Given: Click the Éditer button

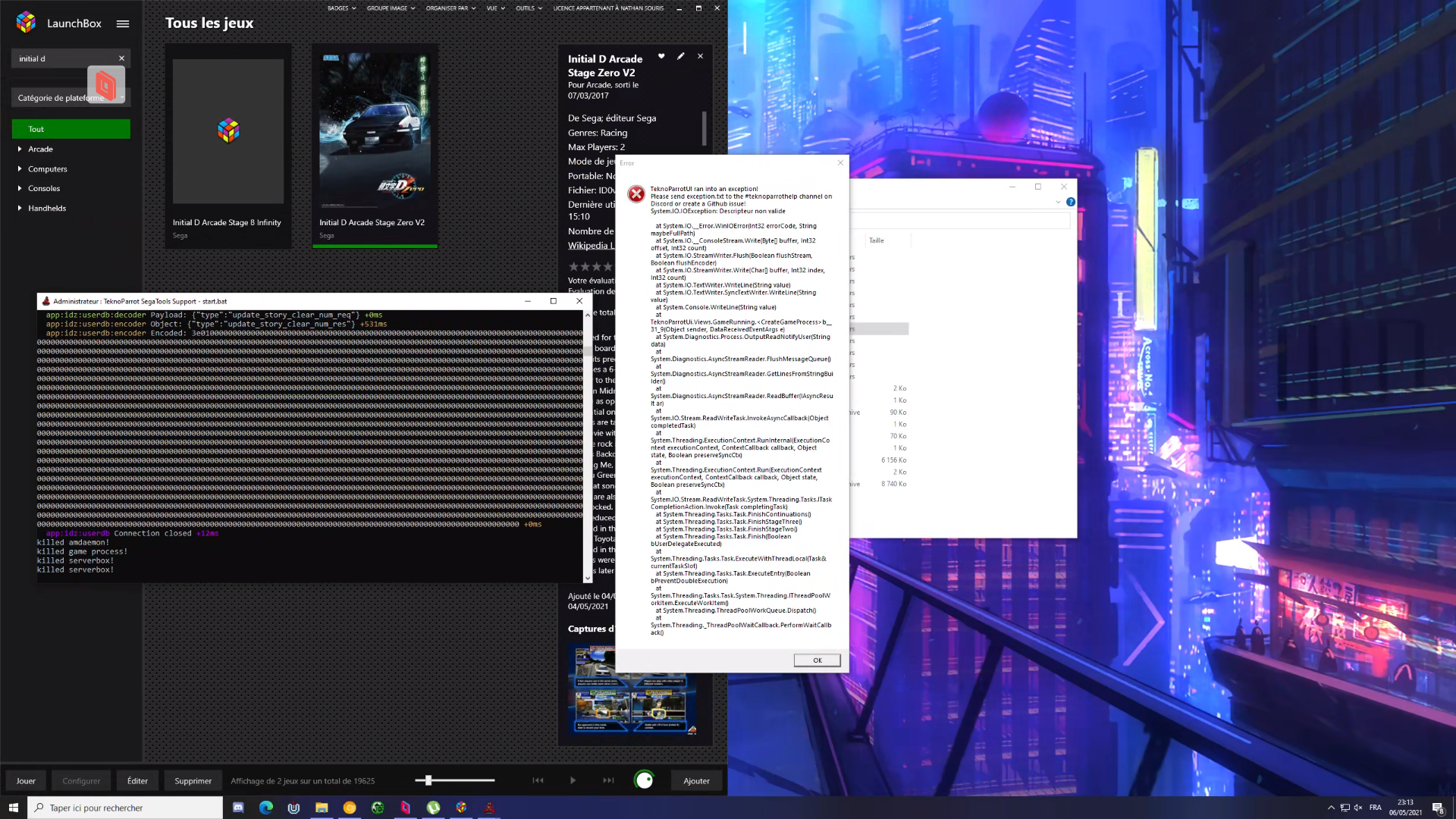Looking at the screenshot, I should 137,781.
